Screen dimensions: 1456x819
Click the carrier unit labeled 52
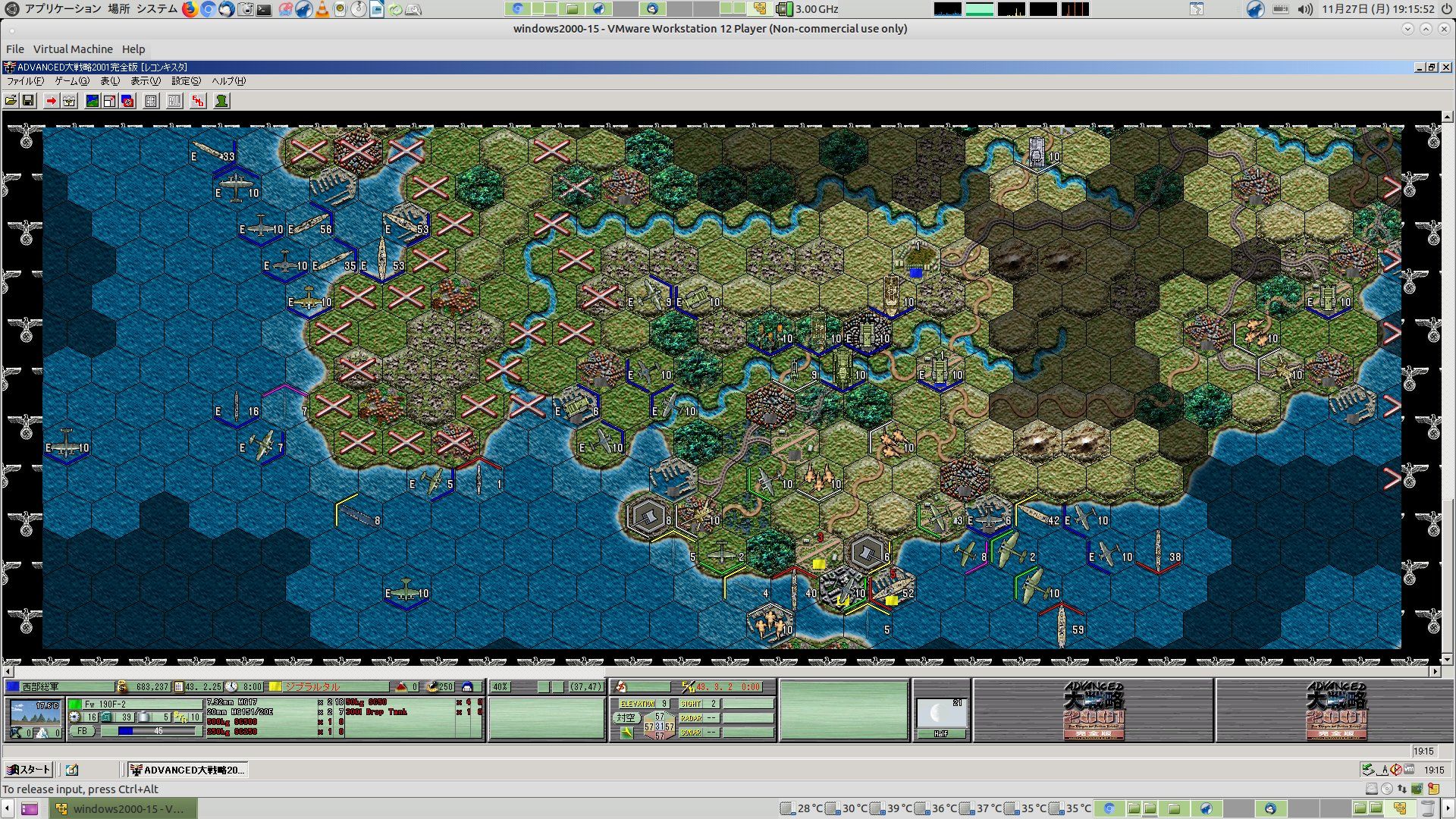[893, 588]
